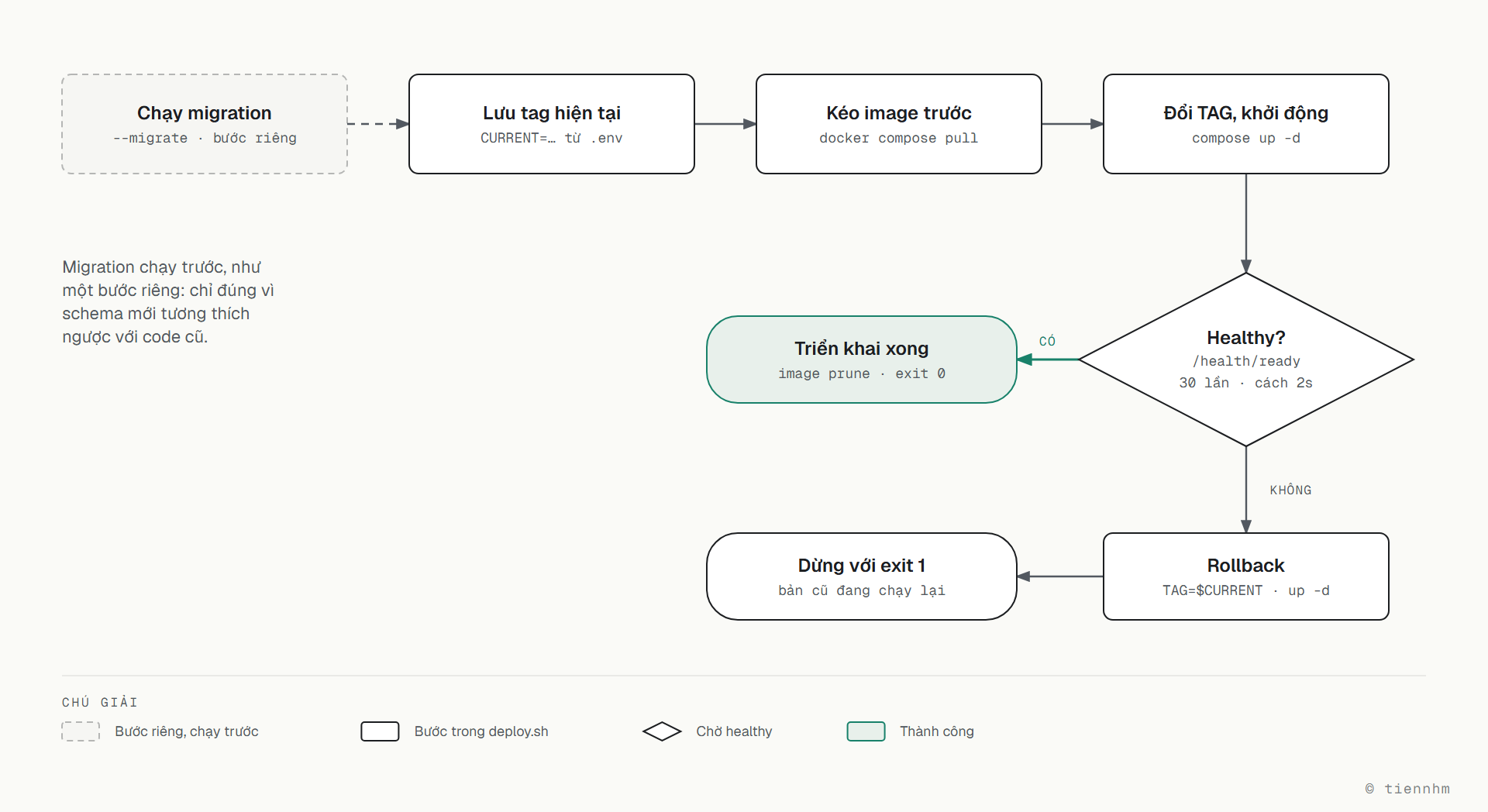Select the 'Kéo image trước' step box
Image resolution: width=1488 pixels, height=812 pixels.
(x=899, y=124)
